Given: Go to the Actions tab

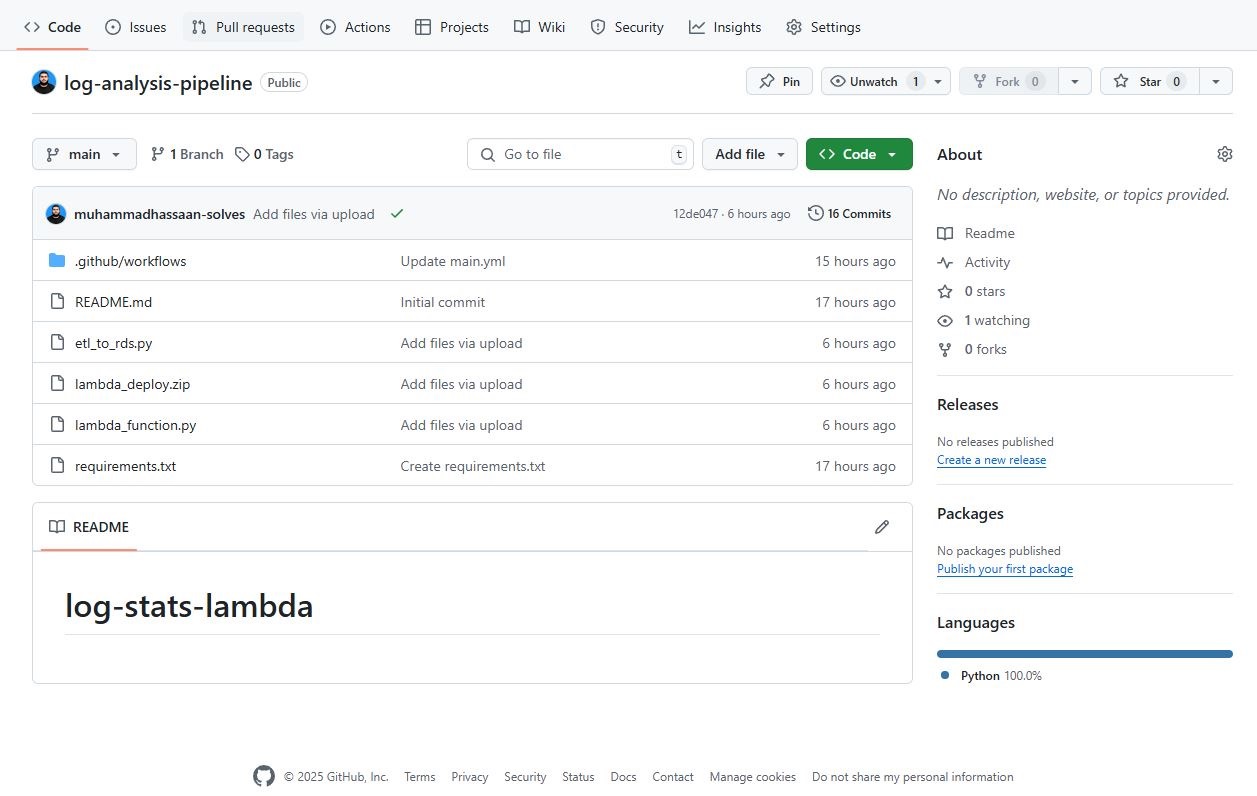Looking at the screenshot, I should [355, 27].
